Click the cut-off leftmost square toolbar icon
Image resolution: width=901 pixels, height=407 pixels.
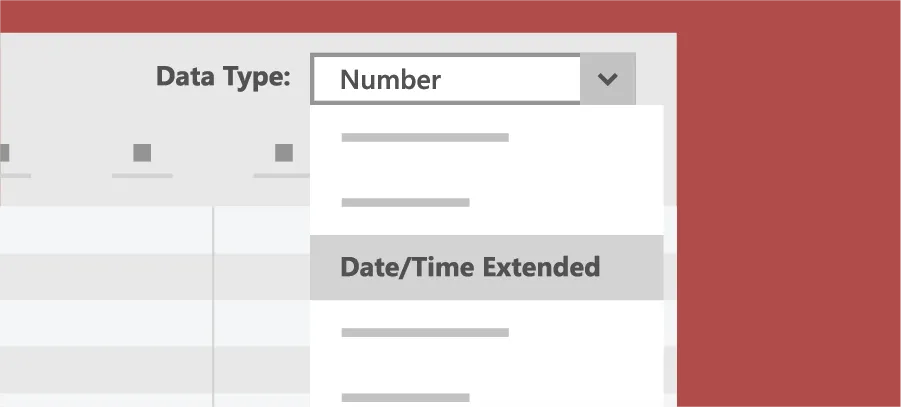[4, 153]
